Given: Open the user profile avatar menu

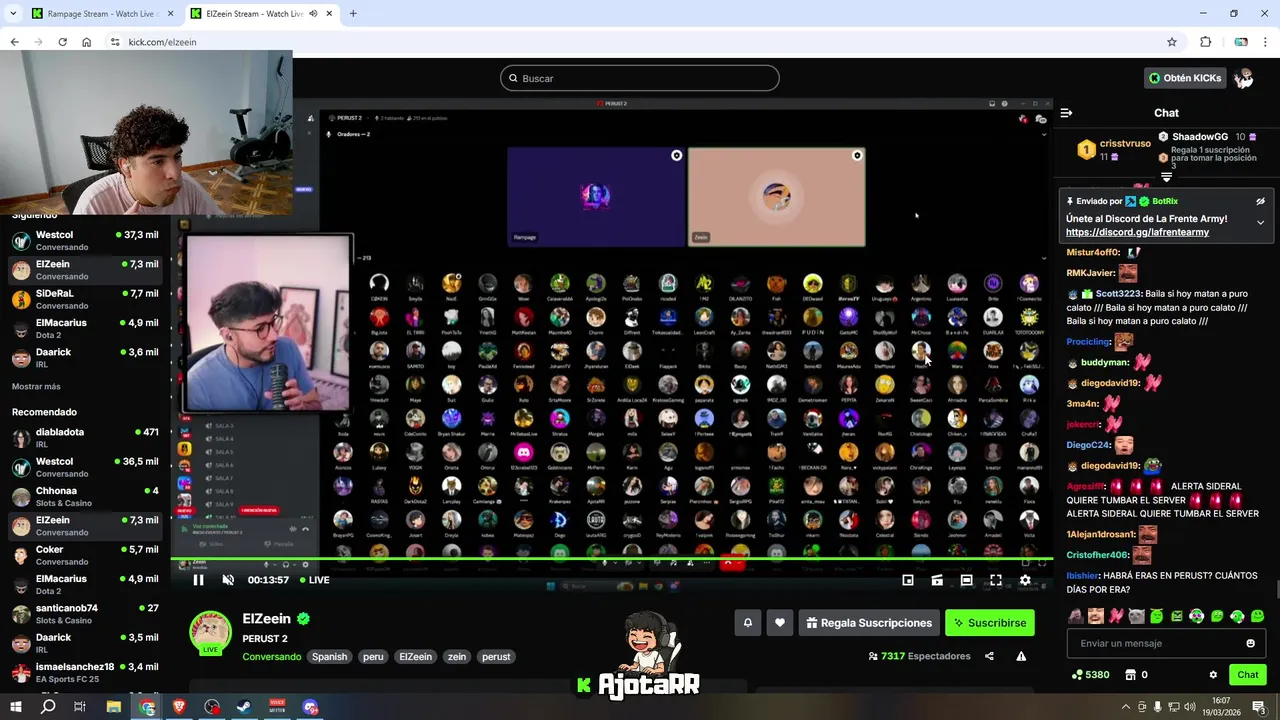Looking at the screenshot, I should pos(1244,78).
